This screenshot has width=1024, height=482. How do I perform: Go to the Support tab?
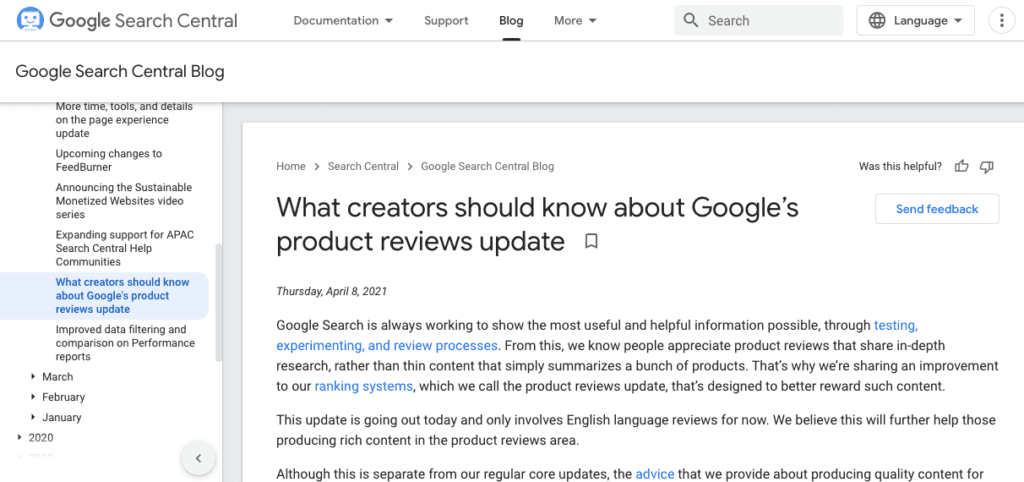446,20
